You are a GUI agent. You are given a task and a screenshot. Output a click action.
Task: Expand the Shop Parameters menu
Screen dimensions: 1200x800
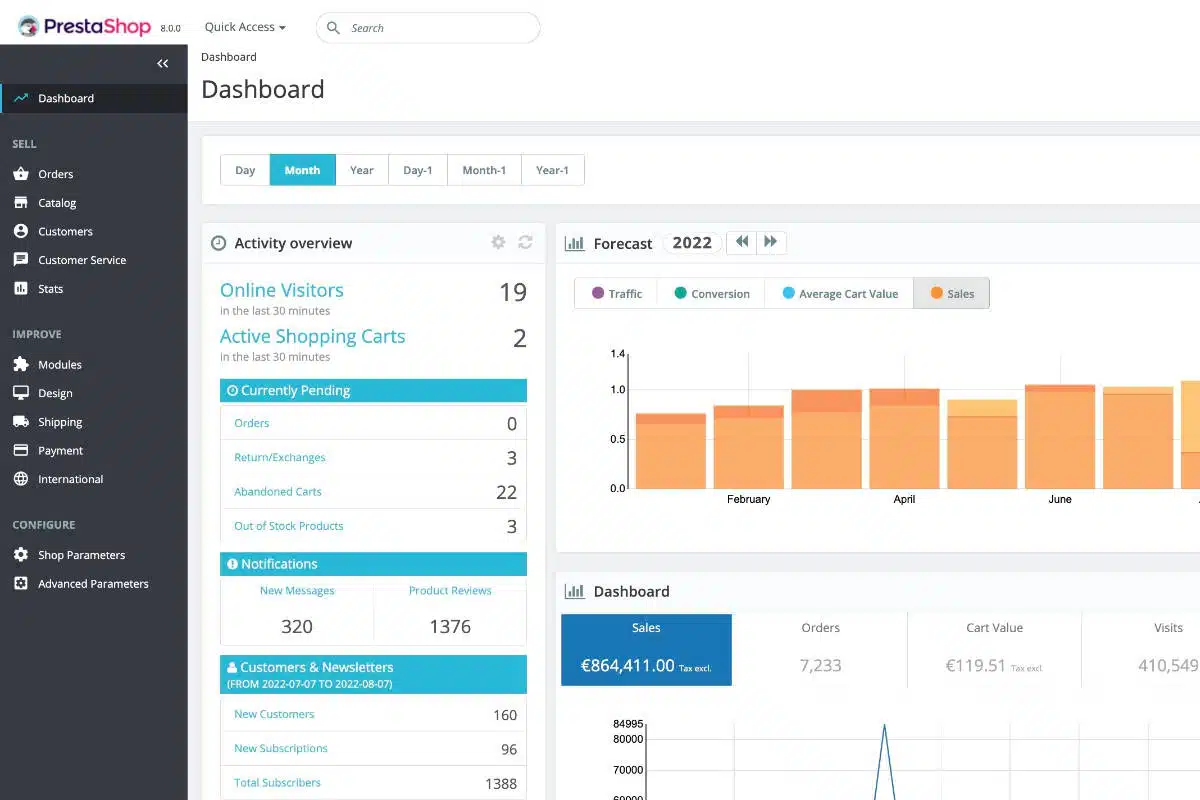pos(81,555)
